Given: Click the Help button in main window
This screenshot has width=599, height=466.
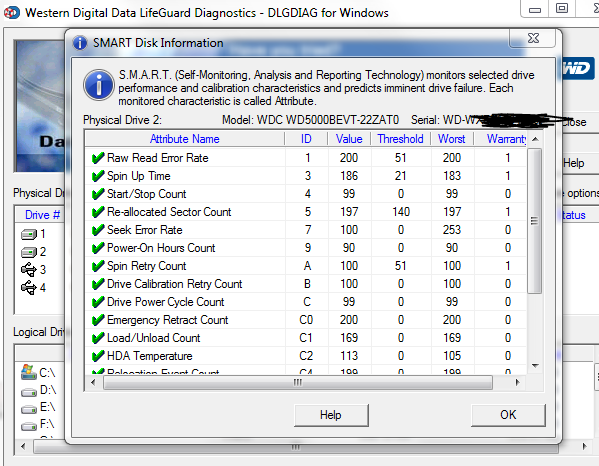Looking at the screenshot, I should click(x=573, y=163).
